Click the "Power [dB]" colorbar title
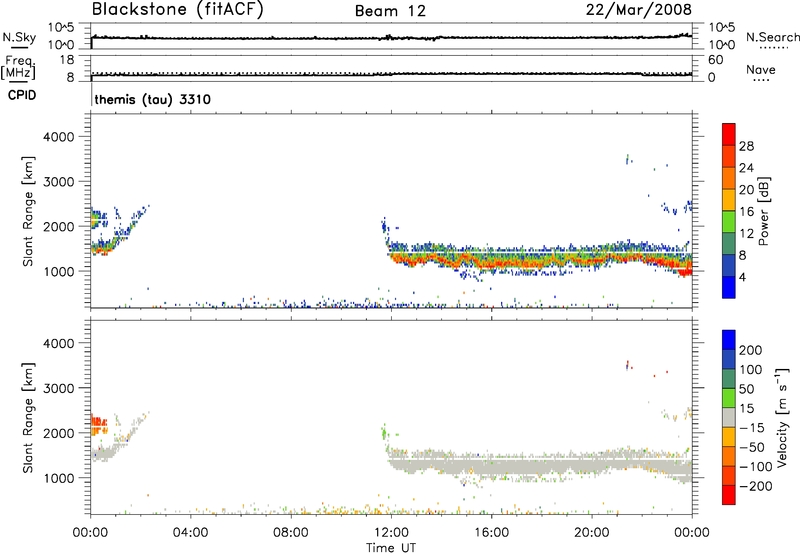The width and height of the screenshot is (800, 554). coord(763,211)
